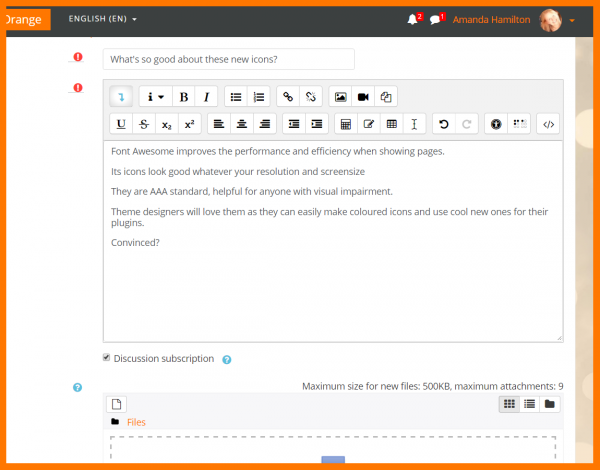This screenshot has height=470, width=600.
Task: Open the notifications bell
Action: tap(414, 19)
